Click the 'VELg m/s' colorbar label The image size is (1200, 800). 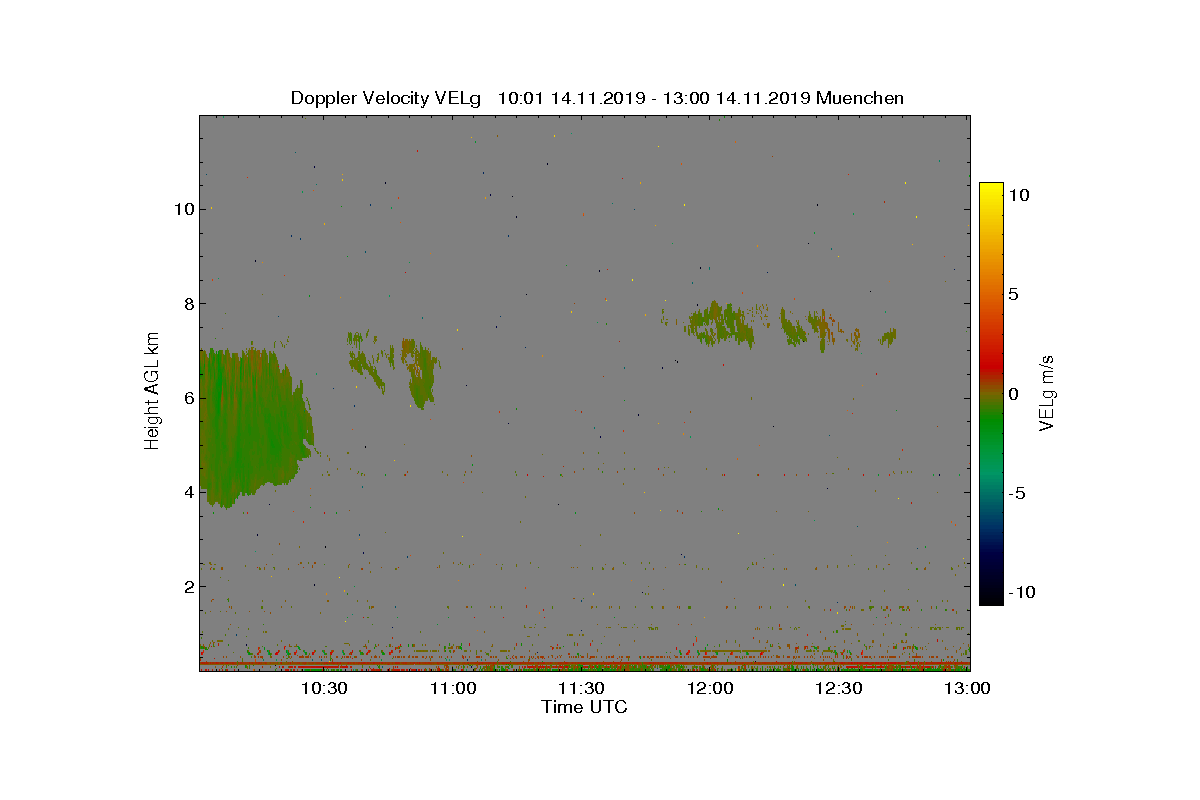coord(1046,394)
